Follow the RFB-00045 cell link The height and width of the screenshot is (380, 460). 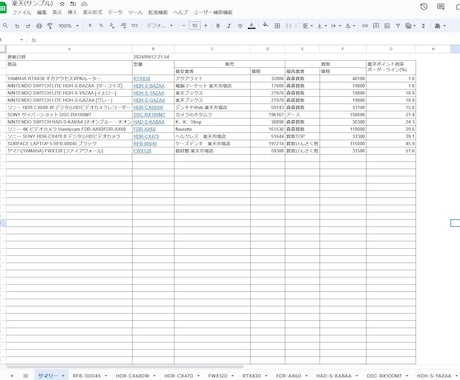(145, 144)
